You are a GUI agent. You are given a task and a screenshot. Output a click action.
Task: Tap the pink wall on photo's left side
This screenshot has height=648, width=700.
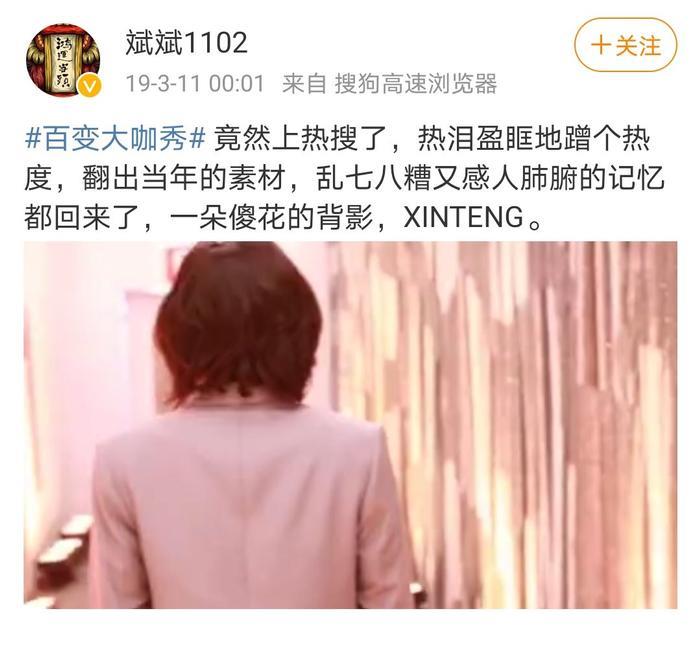point(85,357)
